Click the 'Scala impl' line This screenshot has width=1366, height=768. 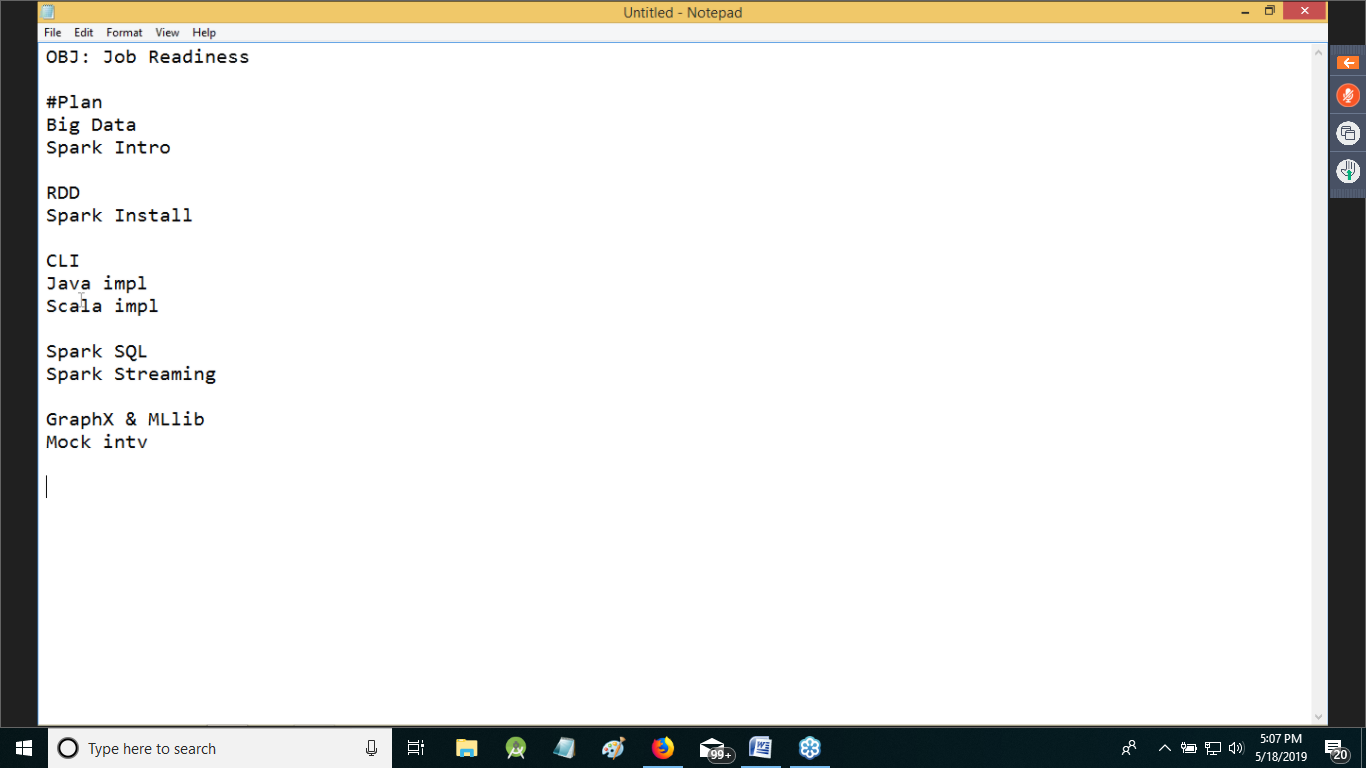[102, 306]
